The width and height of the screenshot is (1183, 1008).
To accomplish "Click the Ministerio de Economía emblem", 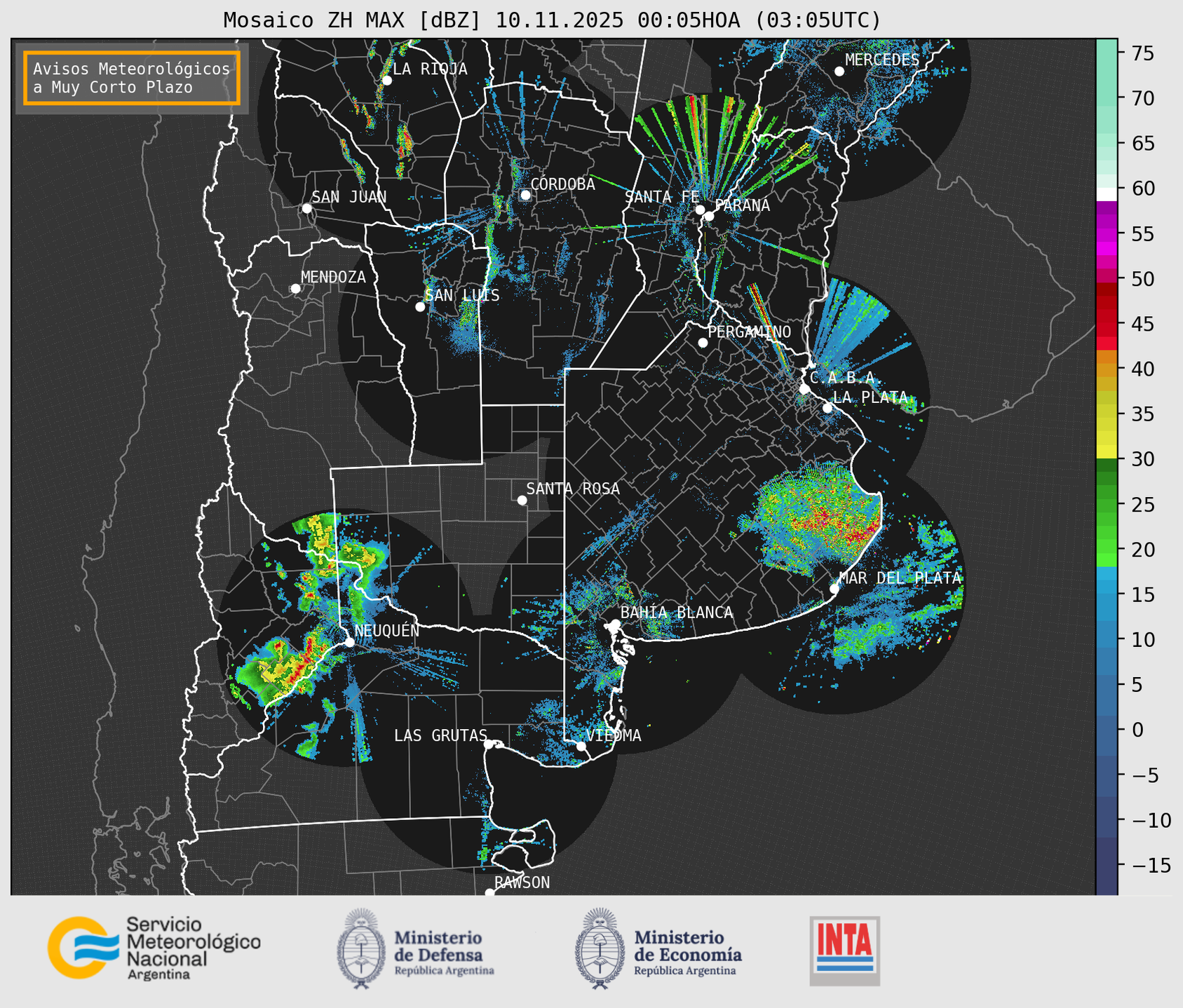I will point(599,949).
